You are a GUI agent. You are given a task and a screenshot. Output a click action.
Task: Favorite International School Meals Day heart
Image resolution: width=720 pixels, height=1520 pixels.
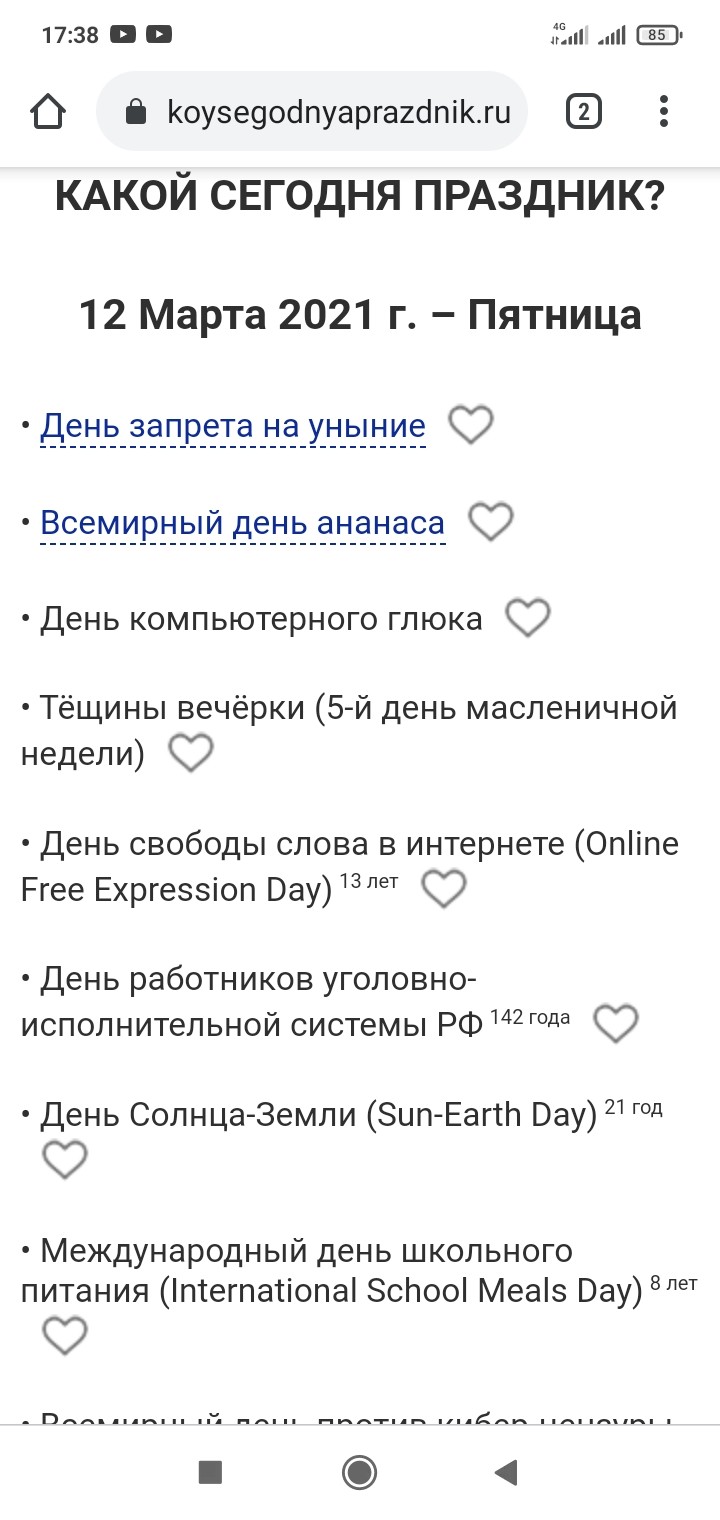coord(65,1335)
